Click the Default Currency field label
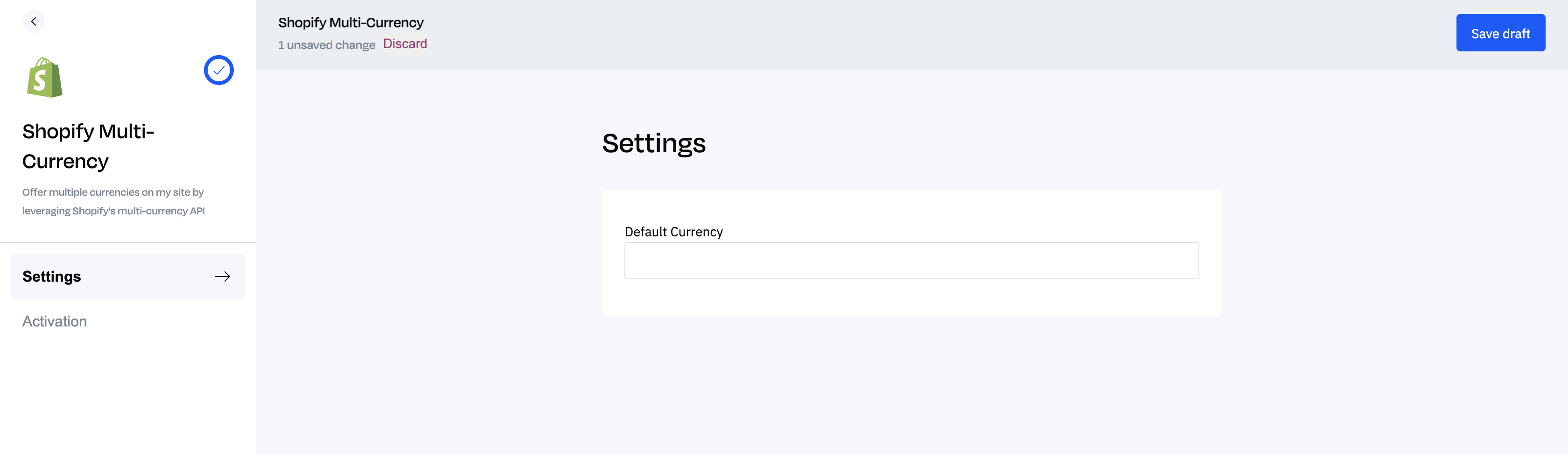This screenshot has height=454, width=1568. pos(673,232)
